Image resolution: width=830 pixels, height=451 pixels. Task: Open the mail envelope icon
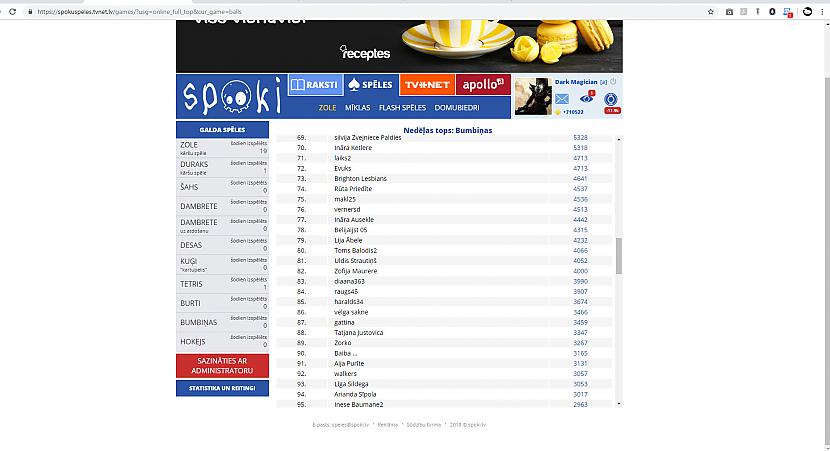(562, 98)
